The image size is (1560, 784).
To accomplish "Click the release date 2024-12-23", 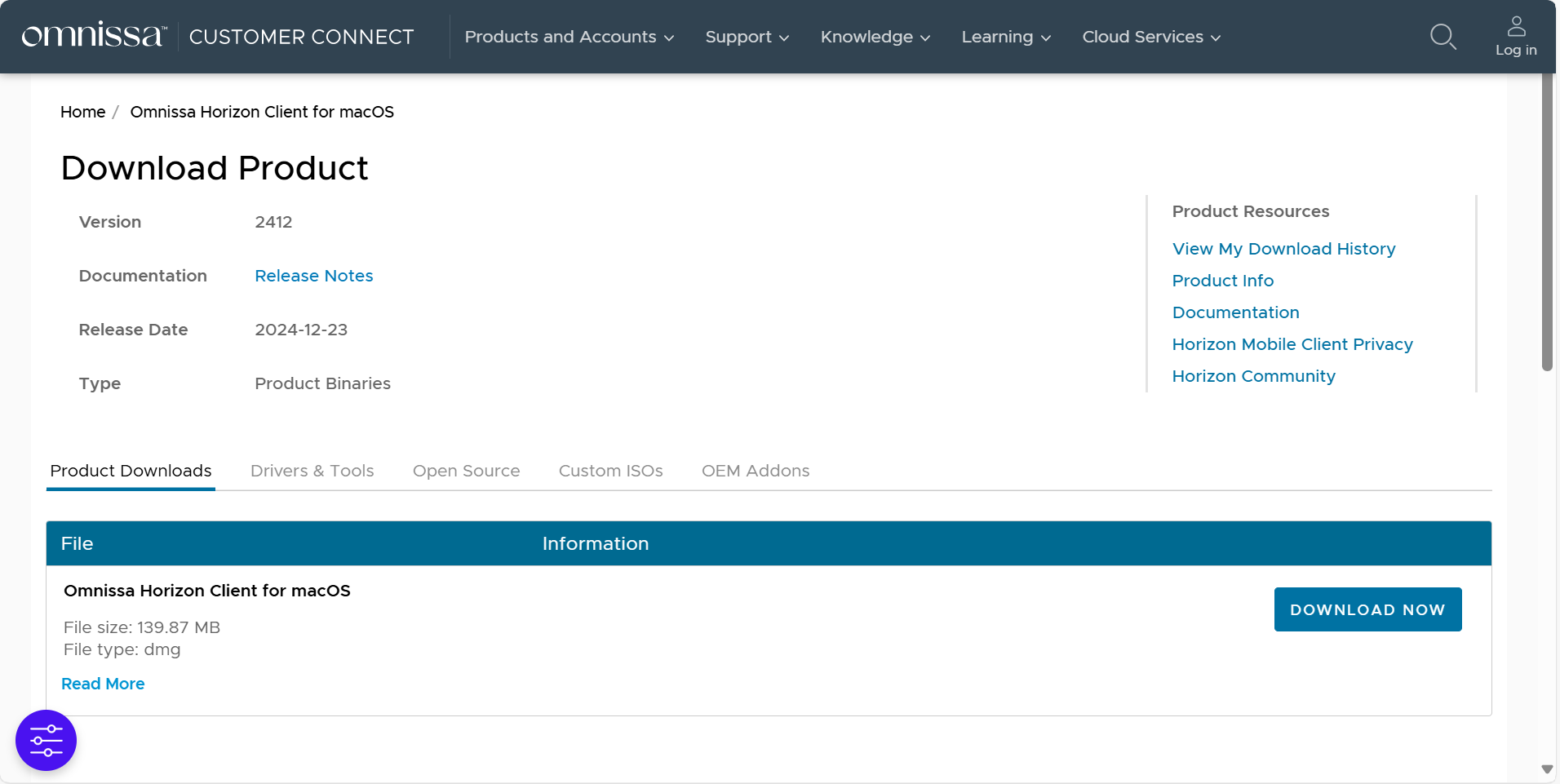I will [301, 330].
